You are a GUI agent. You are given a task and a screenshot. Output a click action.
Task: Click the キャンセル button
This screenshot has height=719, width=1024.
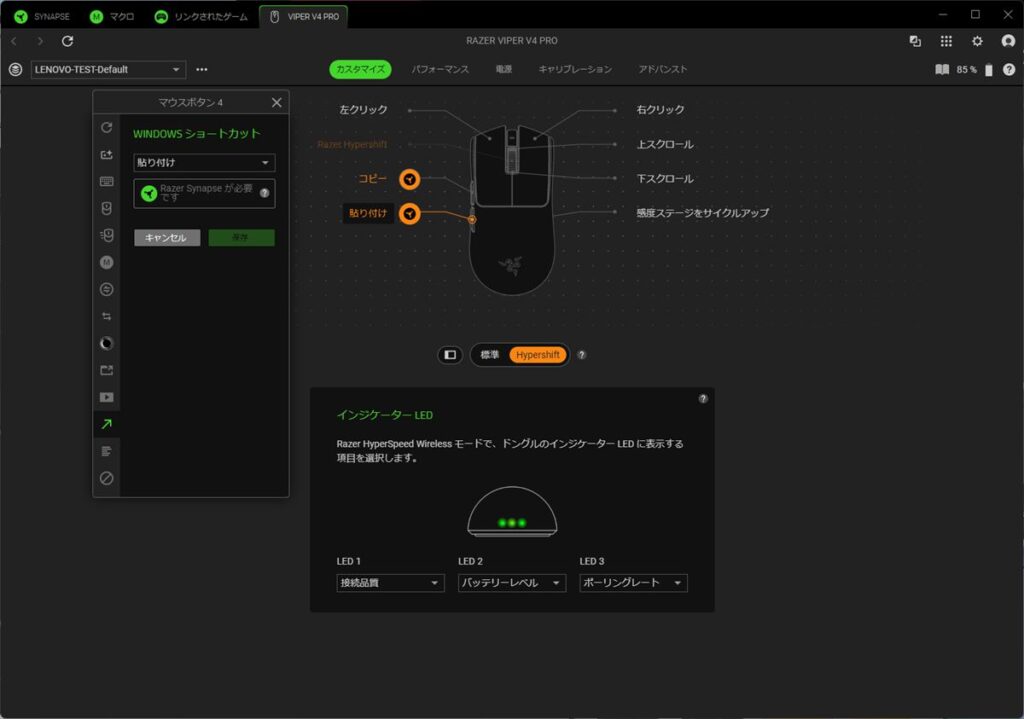point(167,238)
